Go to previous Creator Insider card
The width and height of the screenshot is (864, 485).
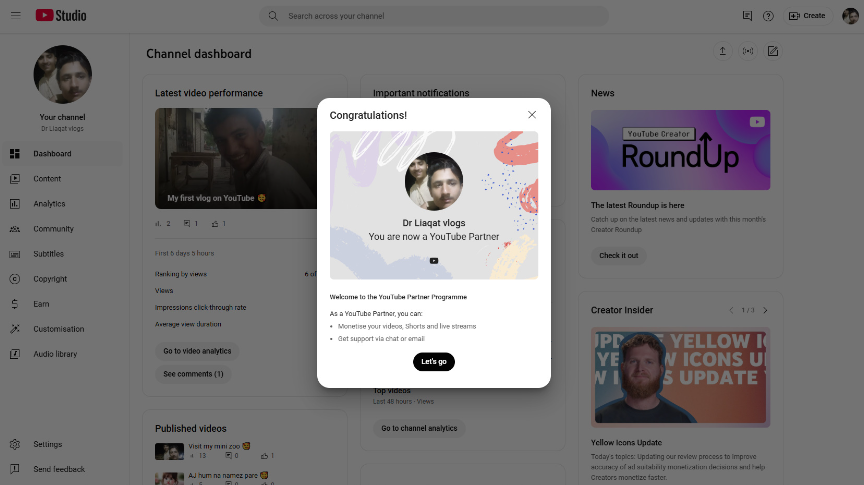pos(731,310)
